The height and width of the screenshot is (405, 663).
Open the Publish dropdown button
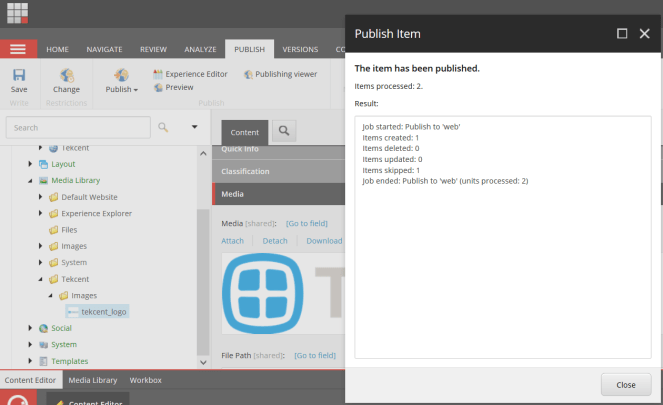[x=122, y=89]
